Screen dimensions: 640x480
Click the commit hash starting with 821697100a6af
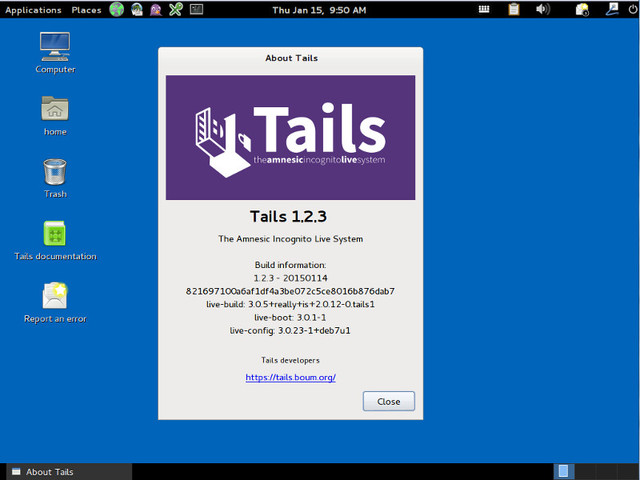[x=290, y=291]
